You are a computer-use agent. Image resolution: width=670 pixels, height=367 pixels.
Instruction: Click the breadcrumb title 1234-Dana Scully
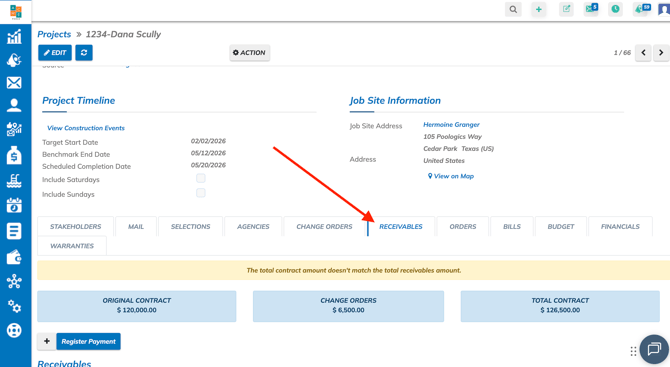pyautogui.click(x=123, y=34)
